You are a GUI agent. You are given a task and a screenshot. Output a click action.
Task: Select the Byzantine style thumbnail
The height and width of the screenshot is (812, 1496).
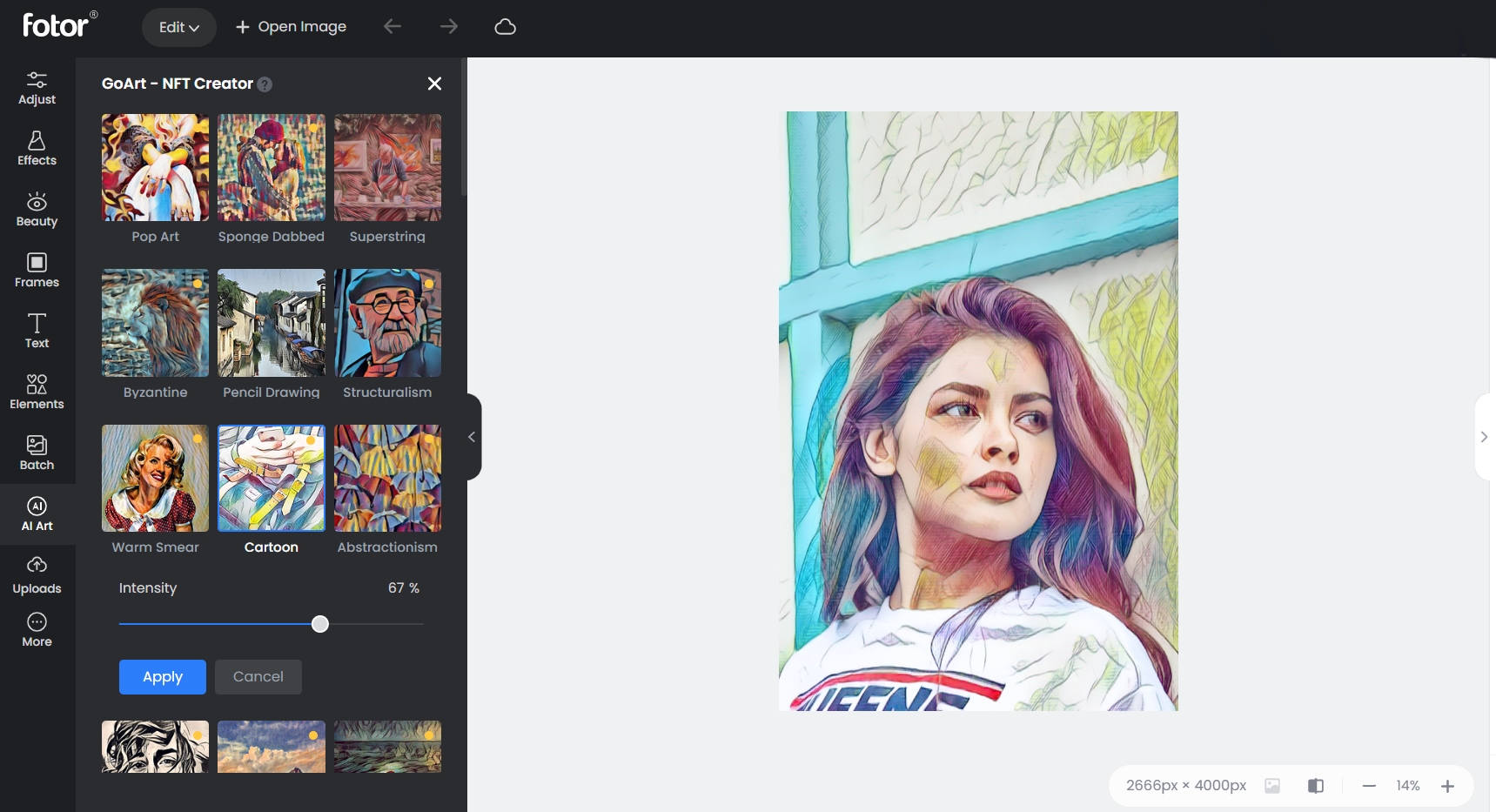pos(155,323)
